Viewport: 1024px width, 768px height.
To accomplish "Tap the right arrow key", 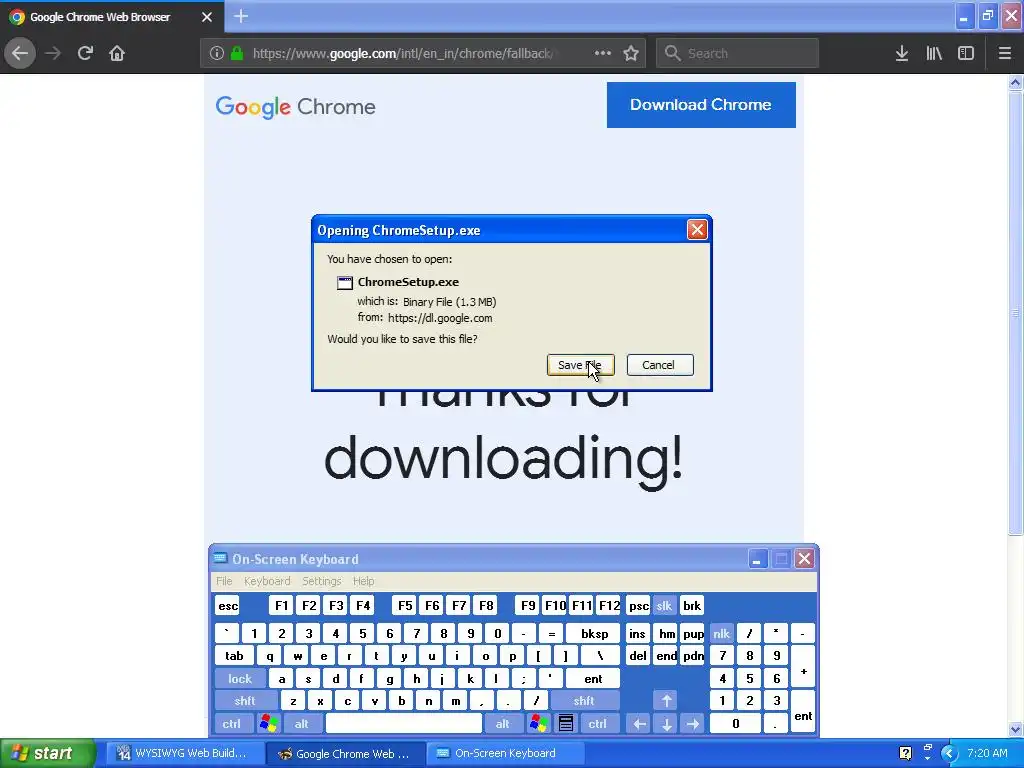I will [693, 724].
